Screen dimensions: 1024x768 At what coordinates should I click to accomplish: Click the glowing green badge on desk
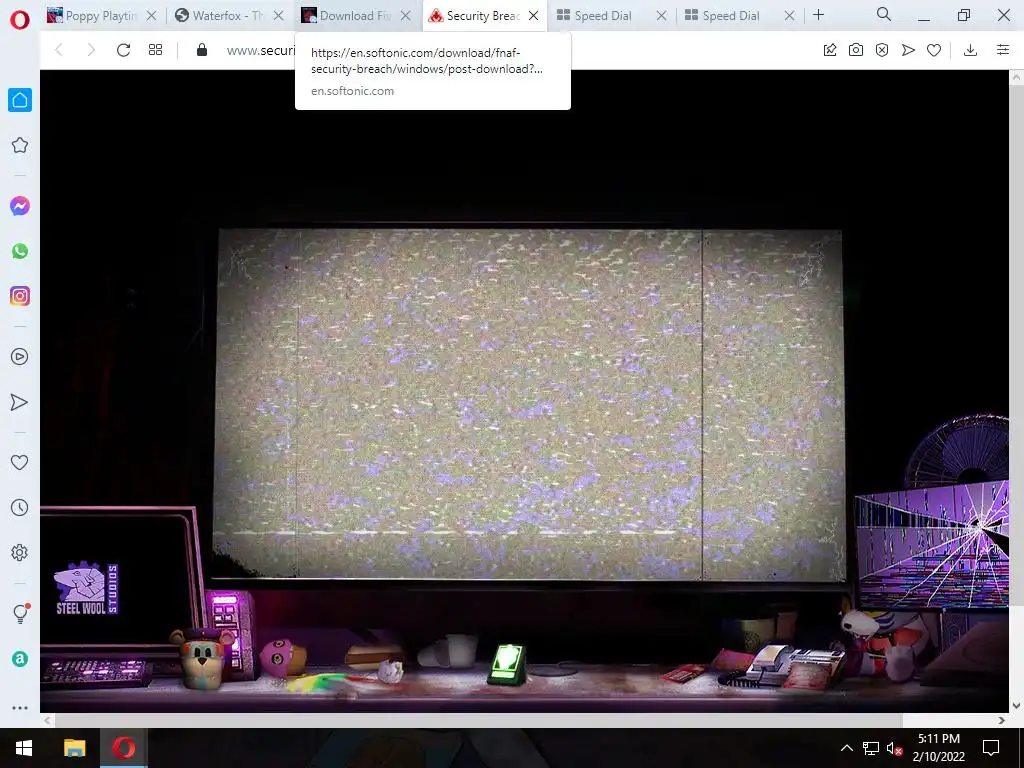(507, 664)
